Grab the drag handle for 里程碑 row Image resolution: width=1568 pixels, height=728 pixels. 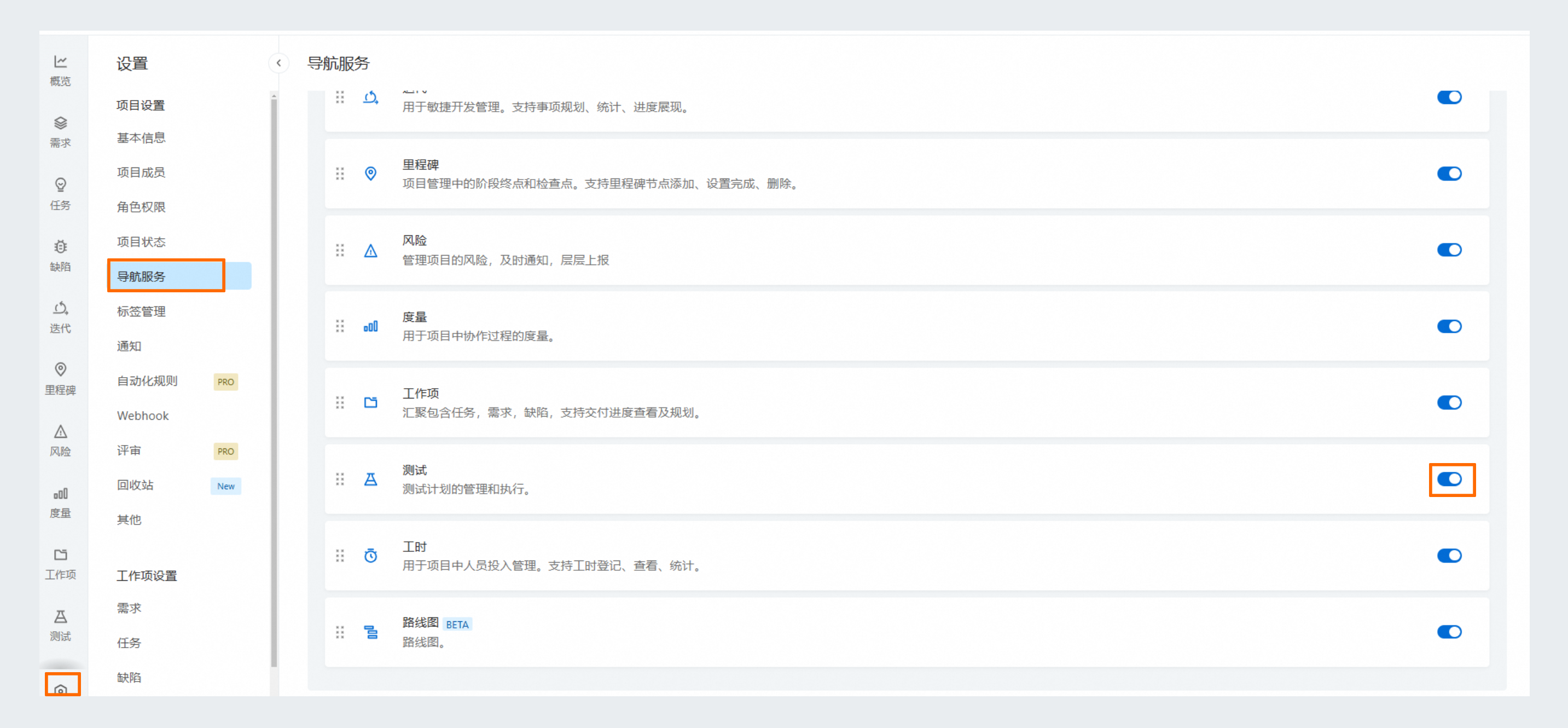pos(340,174)
